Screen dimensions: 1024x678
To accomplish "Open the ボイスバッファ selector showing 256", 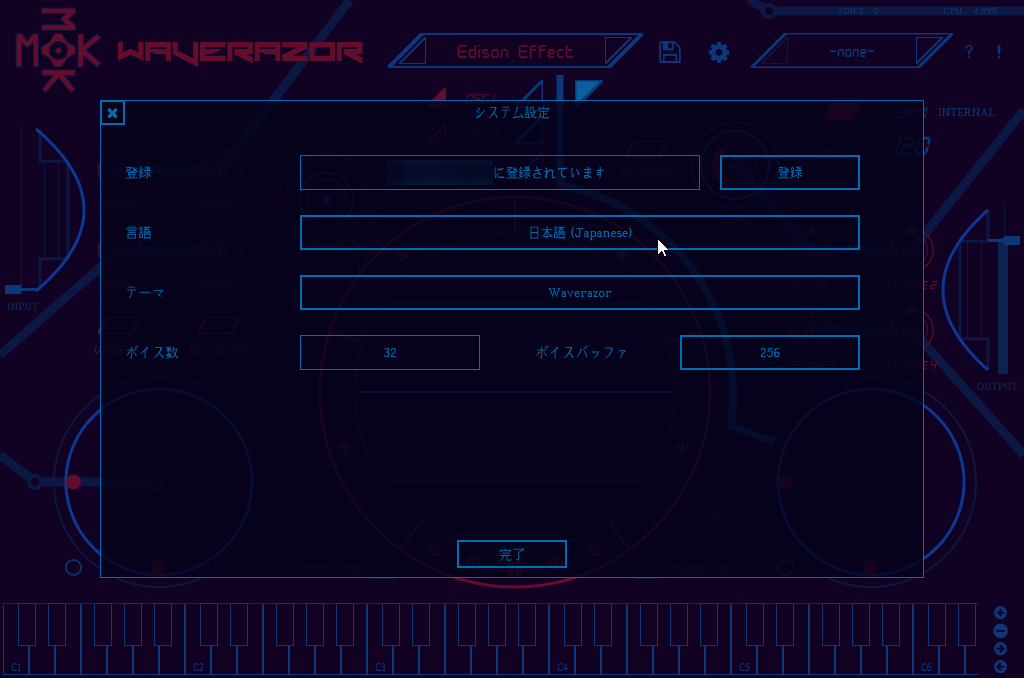I will coord(769,353).
